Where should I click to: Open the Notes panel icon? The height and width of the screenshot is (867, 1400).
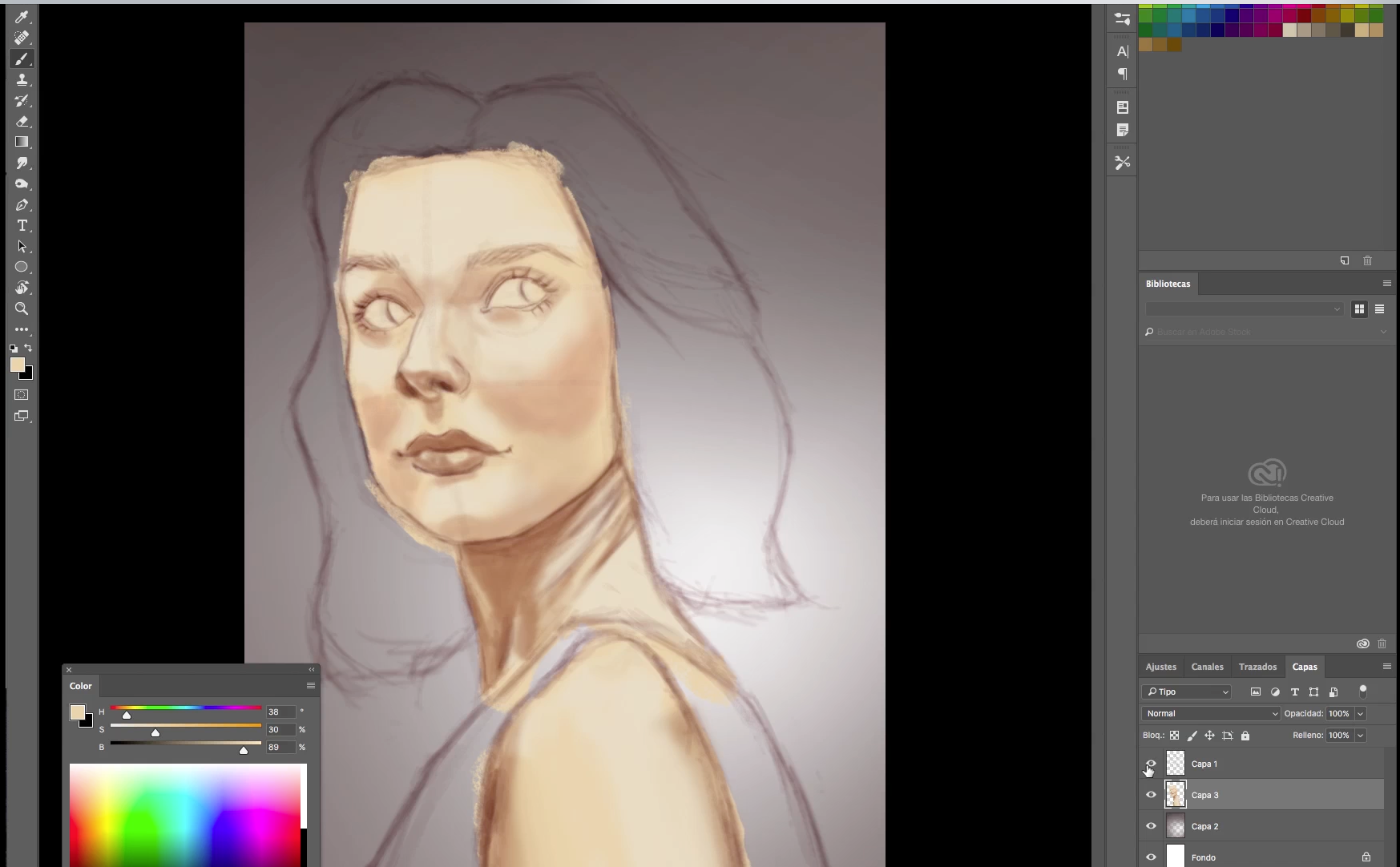pyautogui.click(x=1122, y=130)
